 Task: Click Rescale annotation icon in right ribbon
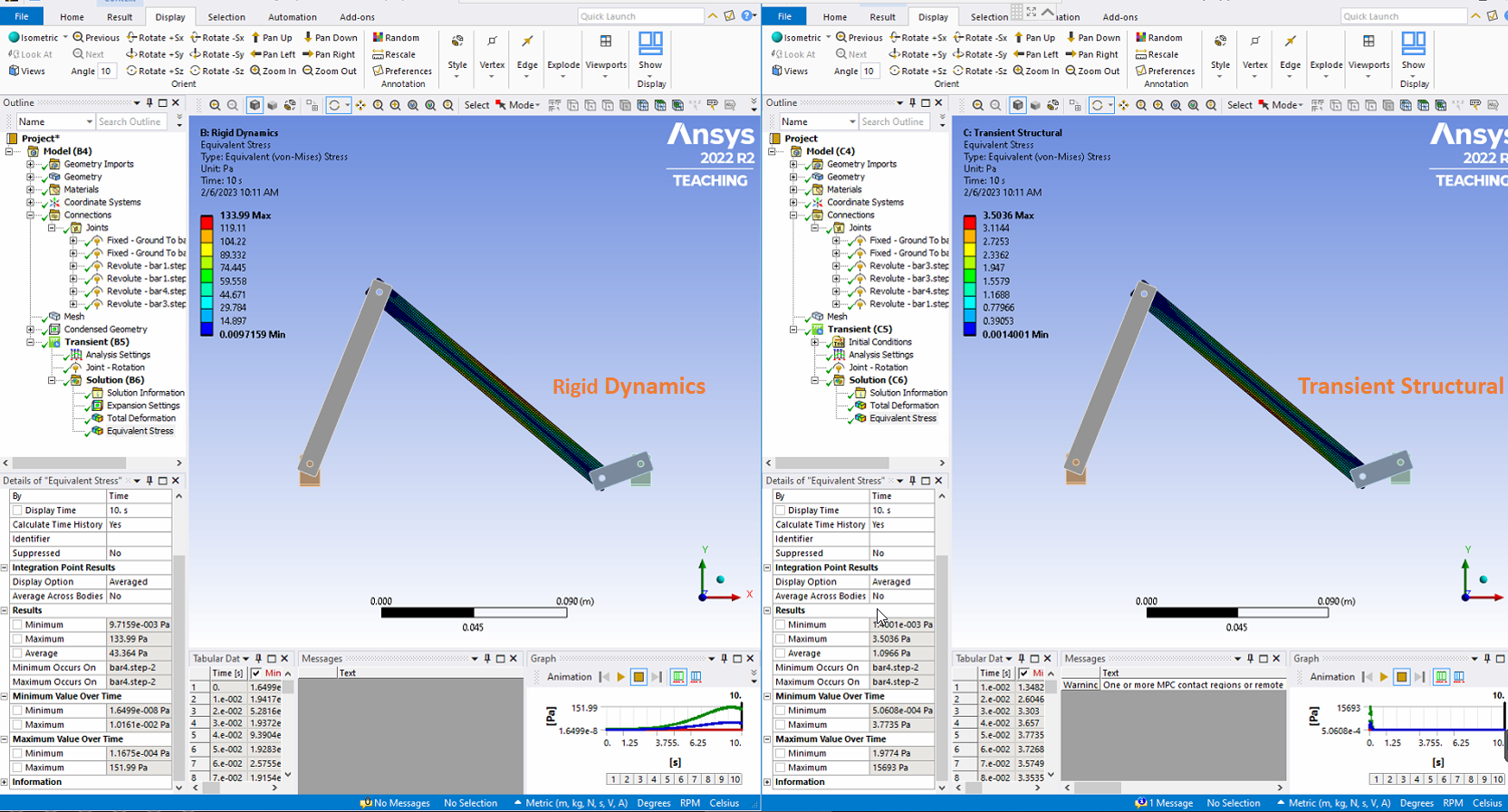click(x=1141, y=54)
